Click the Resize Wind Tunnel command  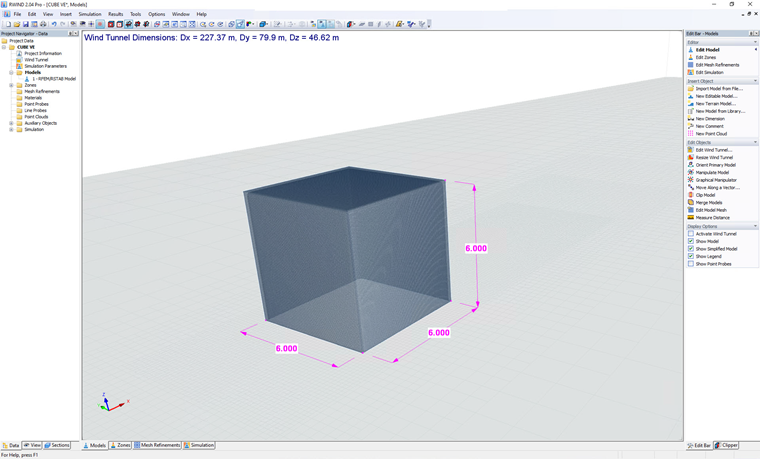(714, 158)
